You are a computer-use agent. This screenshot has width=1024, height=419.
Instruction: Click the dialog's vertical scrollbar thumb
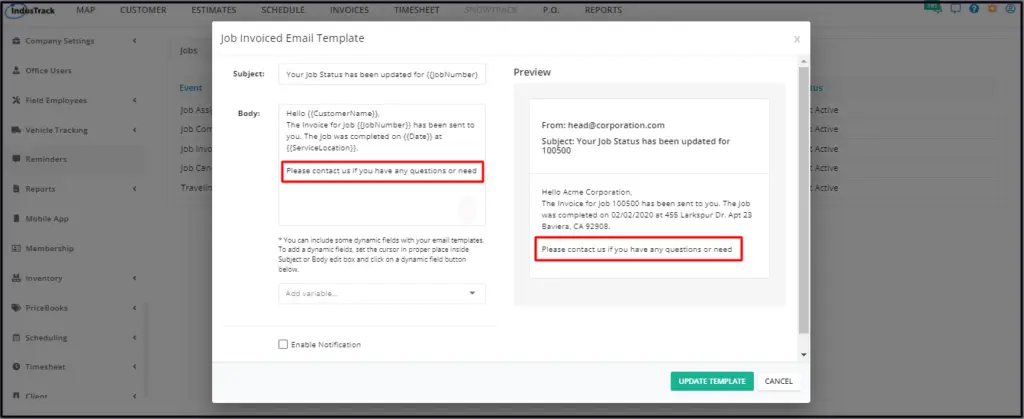[x=804, y=198]
